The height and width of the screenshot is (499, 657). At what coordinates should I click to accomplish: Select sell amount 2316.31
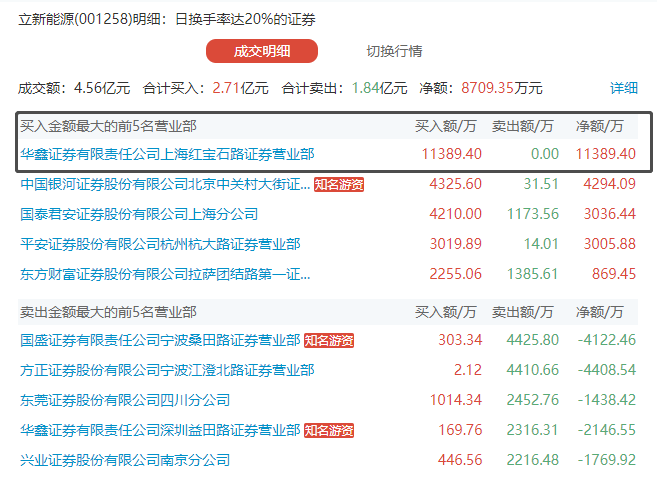(533, 430)
